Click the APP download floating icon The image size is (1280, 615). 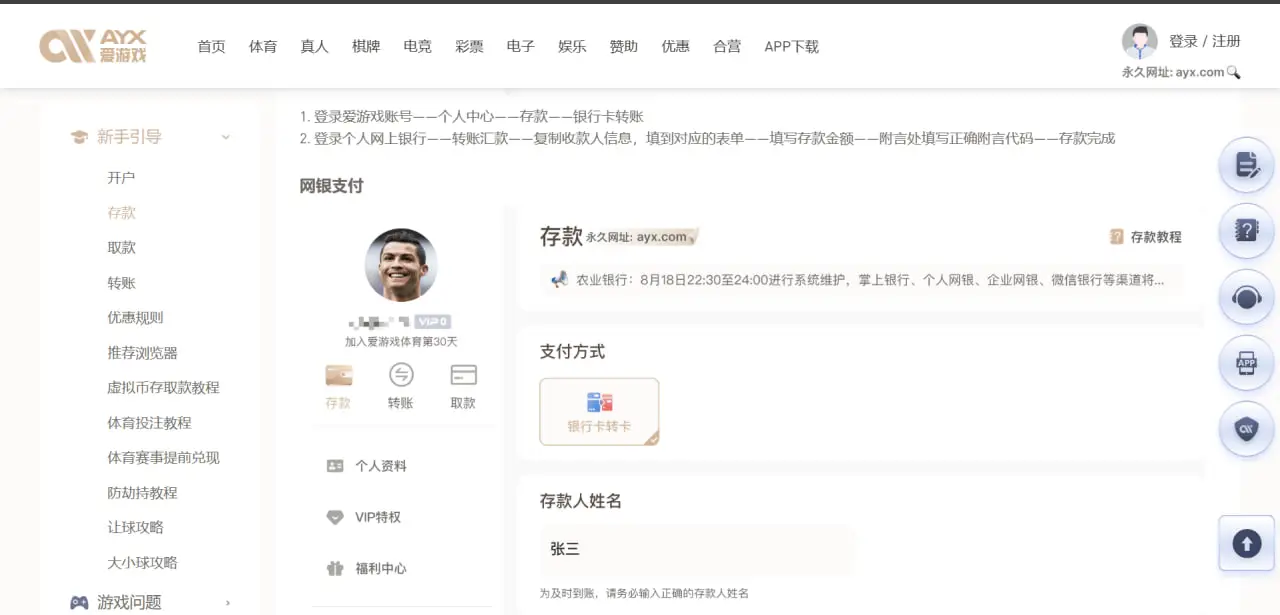[x=1246, y=364]
